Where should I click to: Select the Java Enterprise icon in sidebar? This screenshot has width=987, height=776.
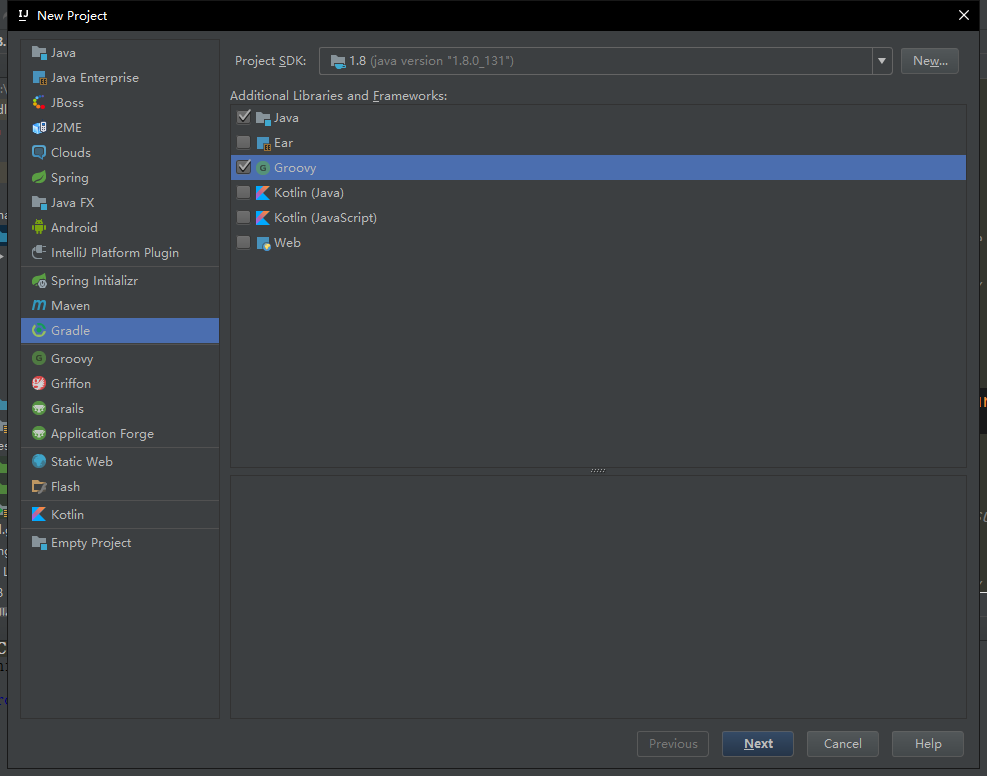(x=39, y=78)
